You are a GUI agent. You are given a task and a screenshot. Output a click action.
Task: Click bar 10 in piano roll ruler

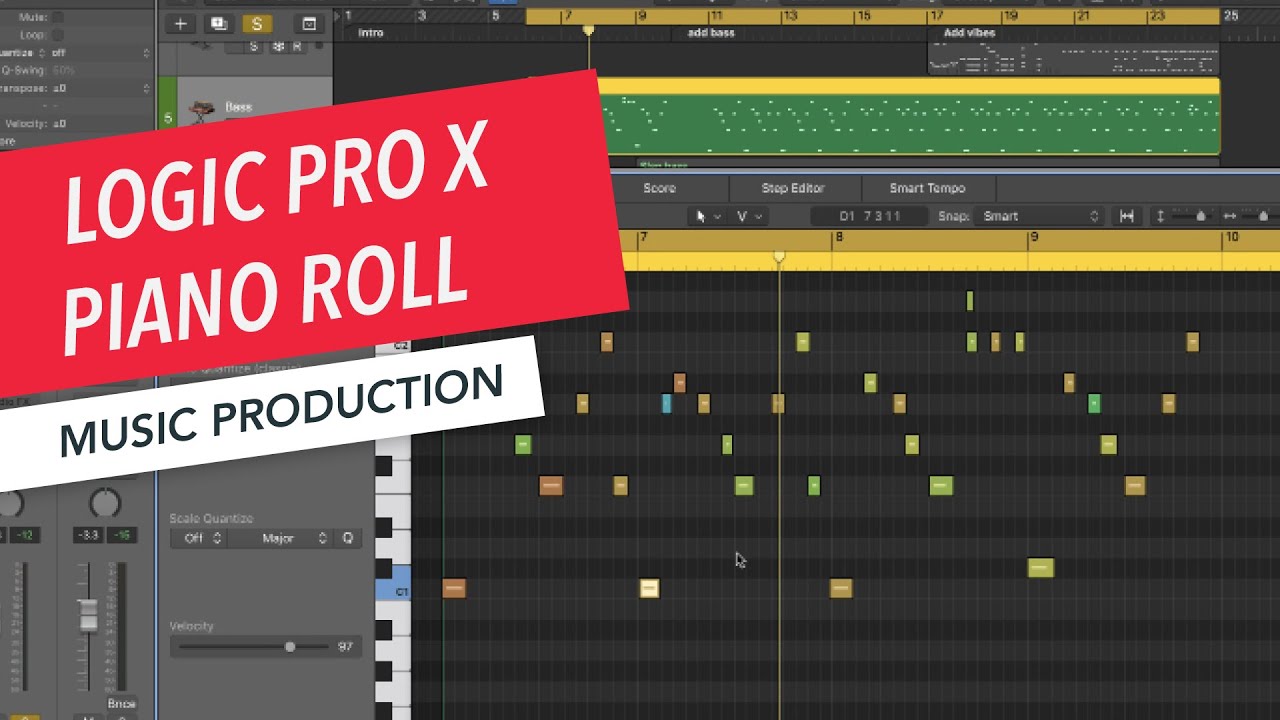pyautogui.click(x=1232, y=238)
